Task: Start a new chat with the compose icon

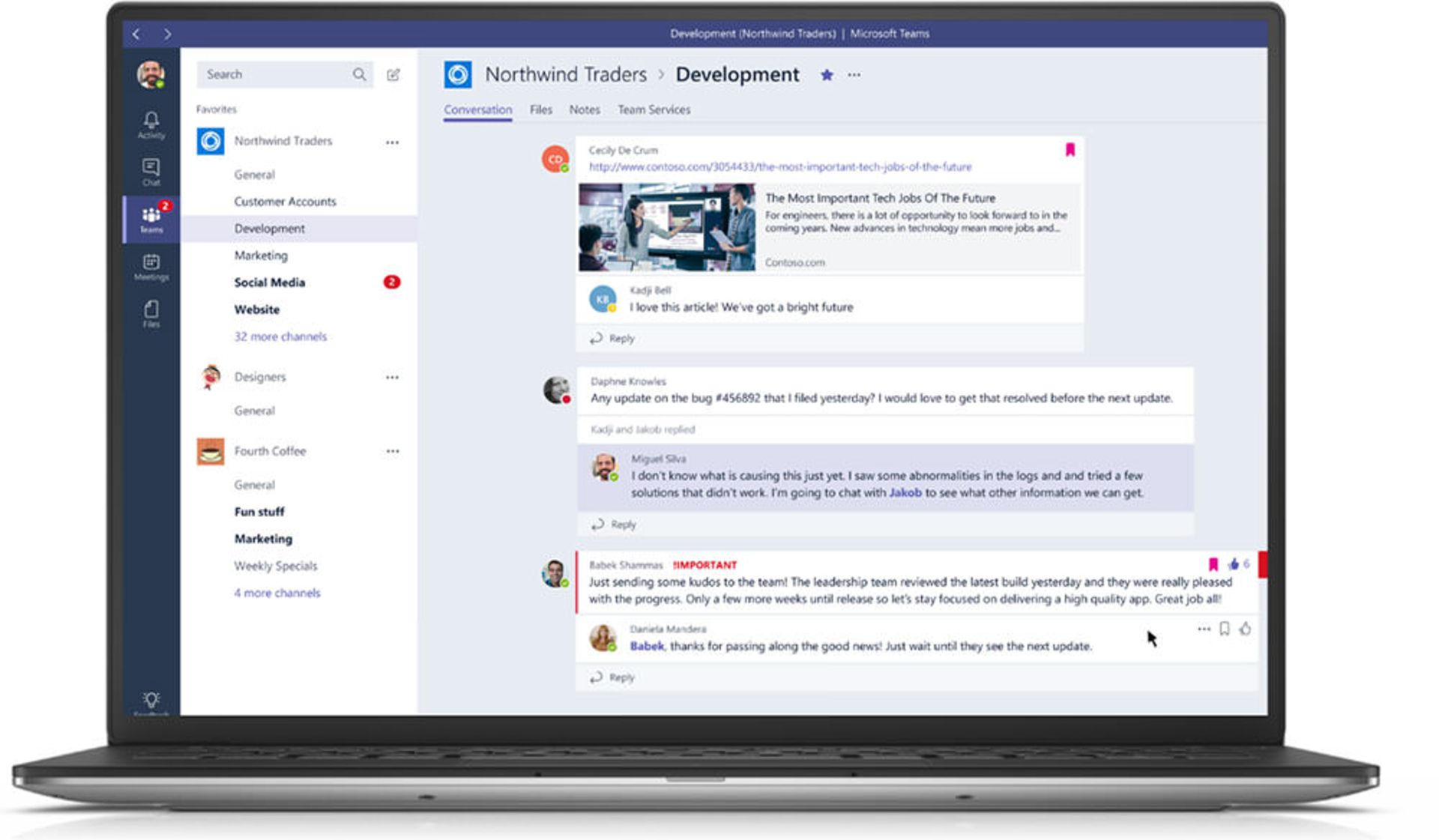Action: coord(393,74)
